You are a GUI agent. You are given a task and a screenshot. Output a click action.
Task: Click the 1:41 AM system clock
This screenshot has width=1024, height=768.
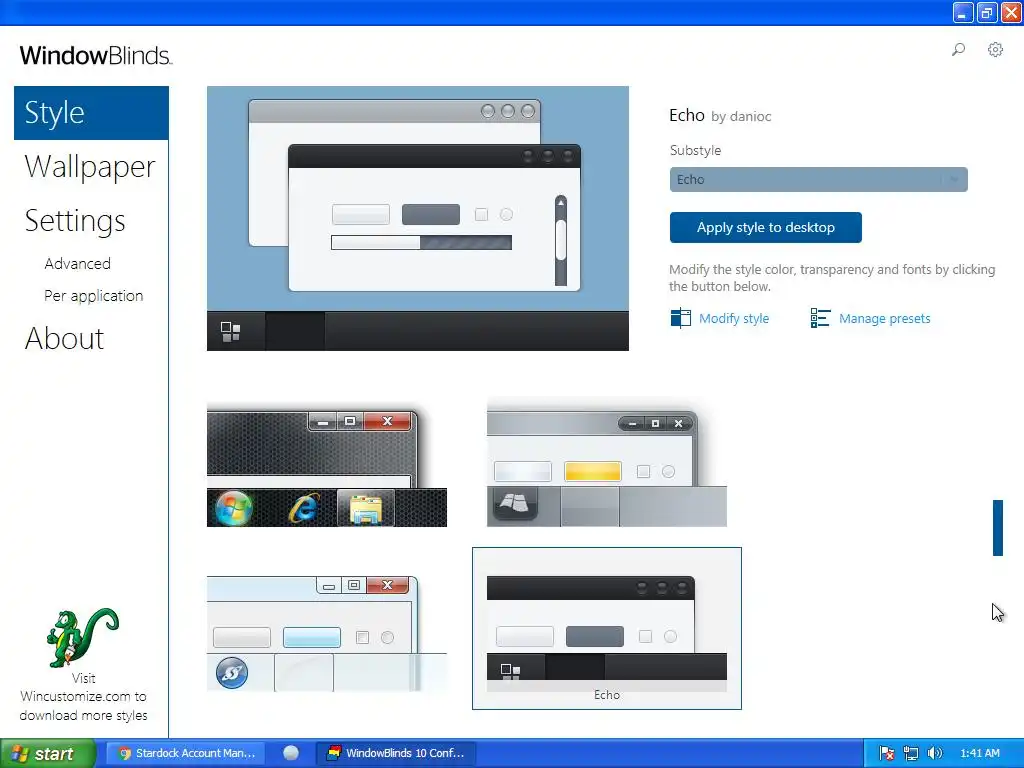(x=980, y=754)
